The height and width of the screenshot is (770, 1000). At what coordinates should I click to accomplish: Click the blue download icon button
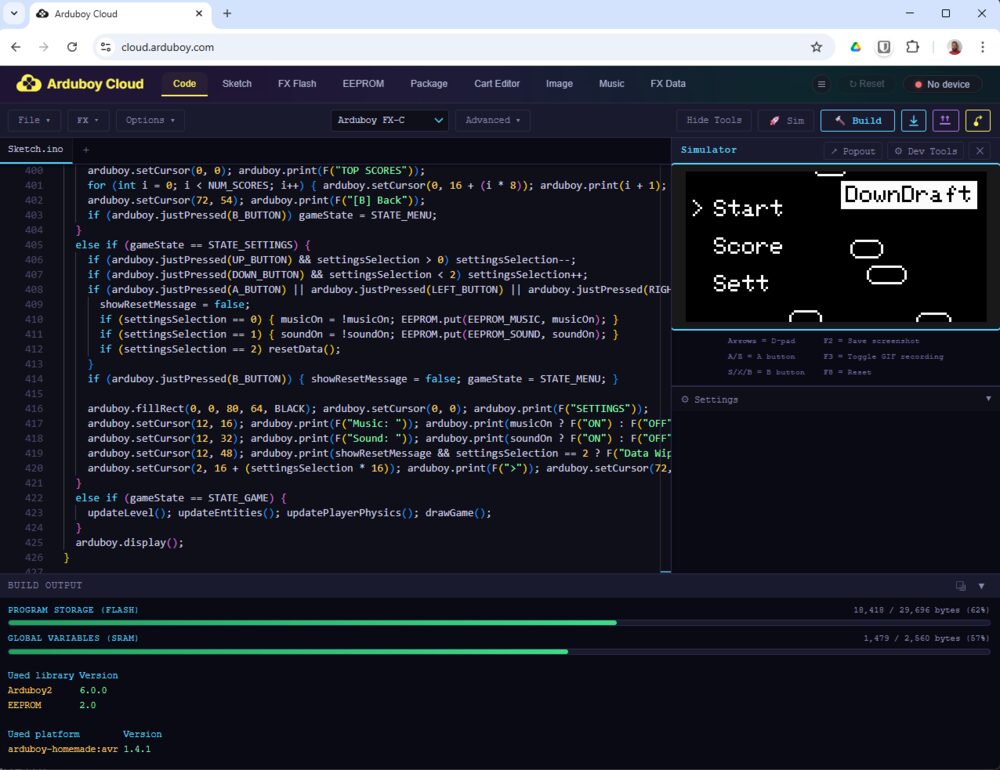click(914, 121)
